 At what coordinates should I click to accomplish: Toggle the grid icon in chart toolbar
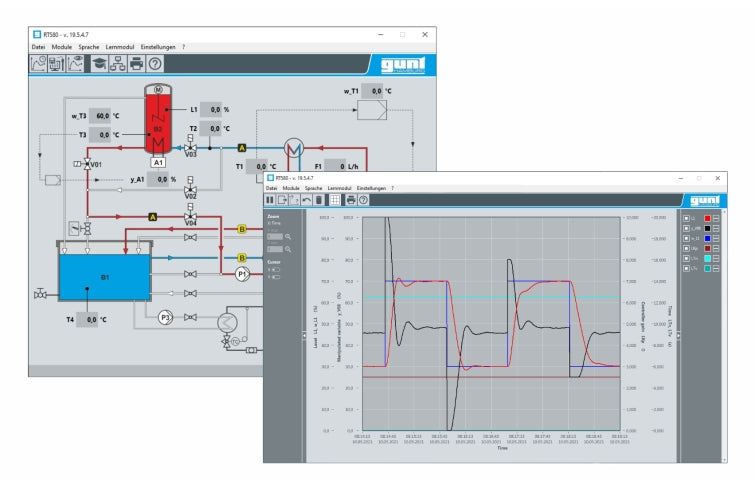pos(335,200)
